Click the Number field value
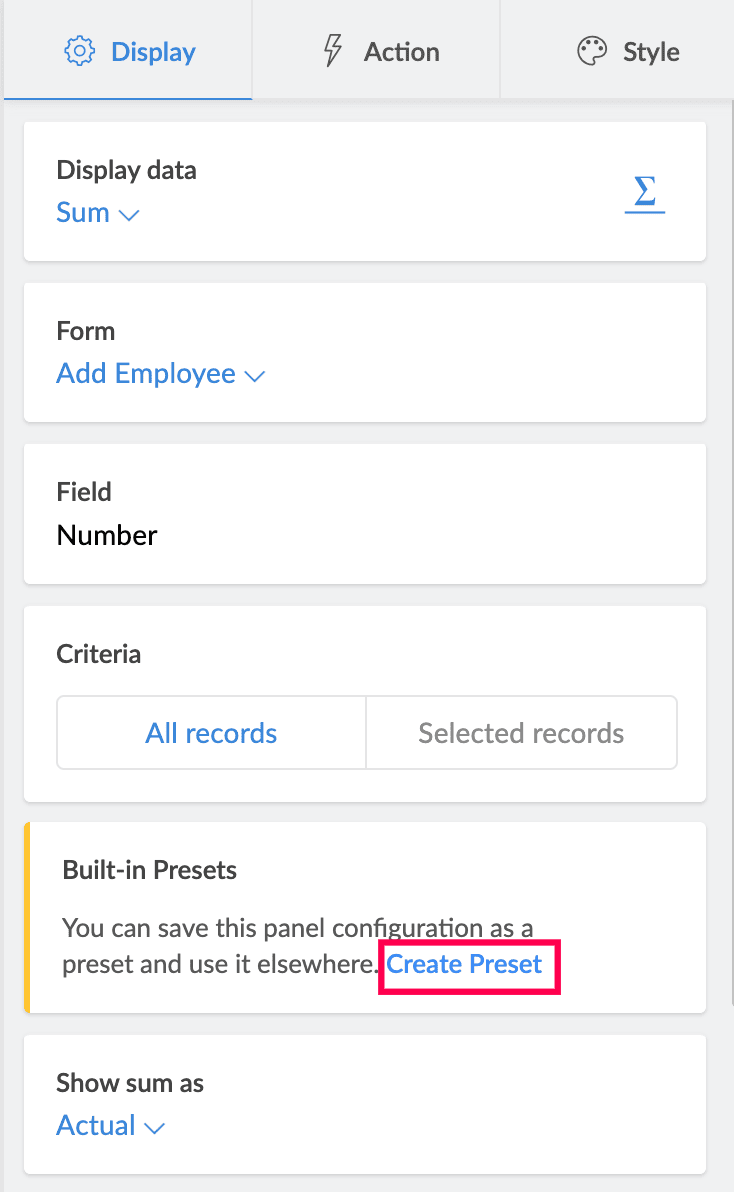 [107, 535]
